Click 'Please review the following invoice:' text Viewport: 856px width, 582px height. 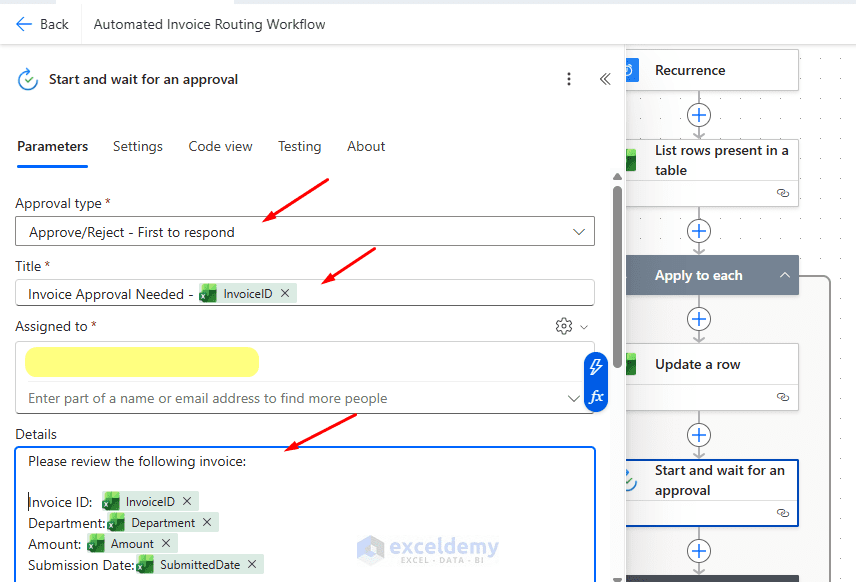(x=137, y=461)
